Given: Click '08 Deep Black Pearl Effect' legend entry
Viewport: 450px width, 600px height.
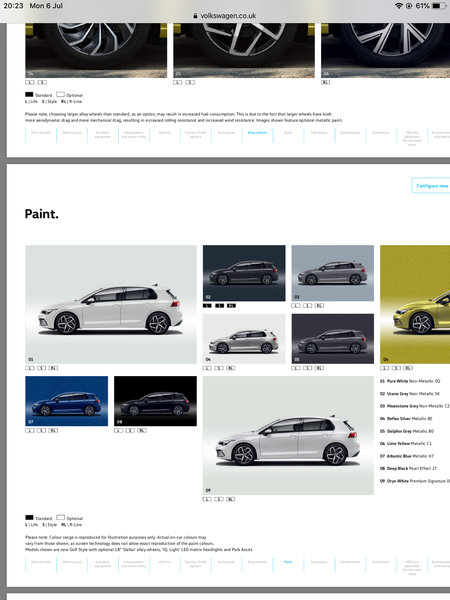Looking at the screenshot, I should [408, 468].
